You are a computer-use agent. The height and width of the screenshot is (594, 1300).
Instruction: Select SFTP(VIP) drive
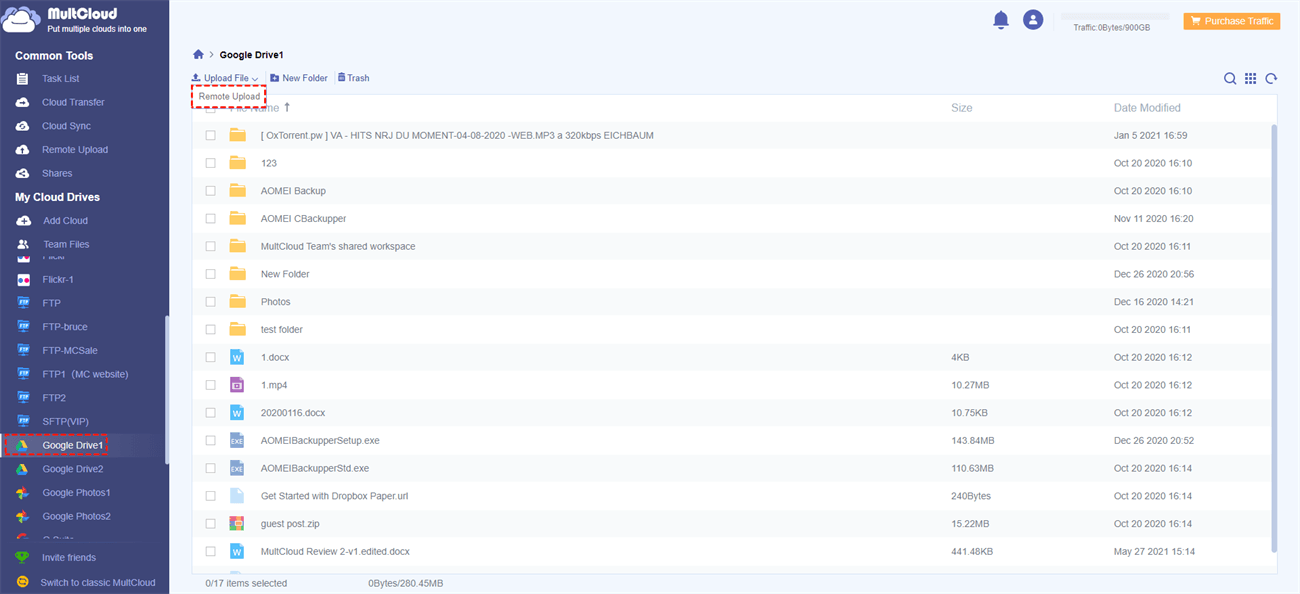[x=65, y=422]
